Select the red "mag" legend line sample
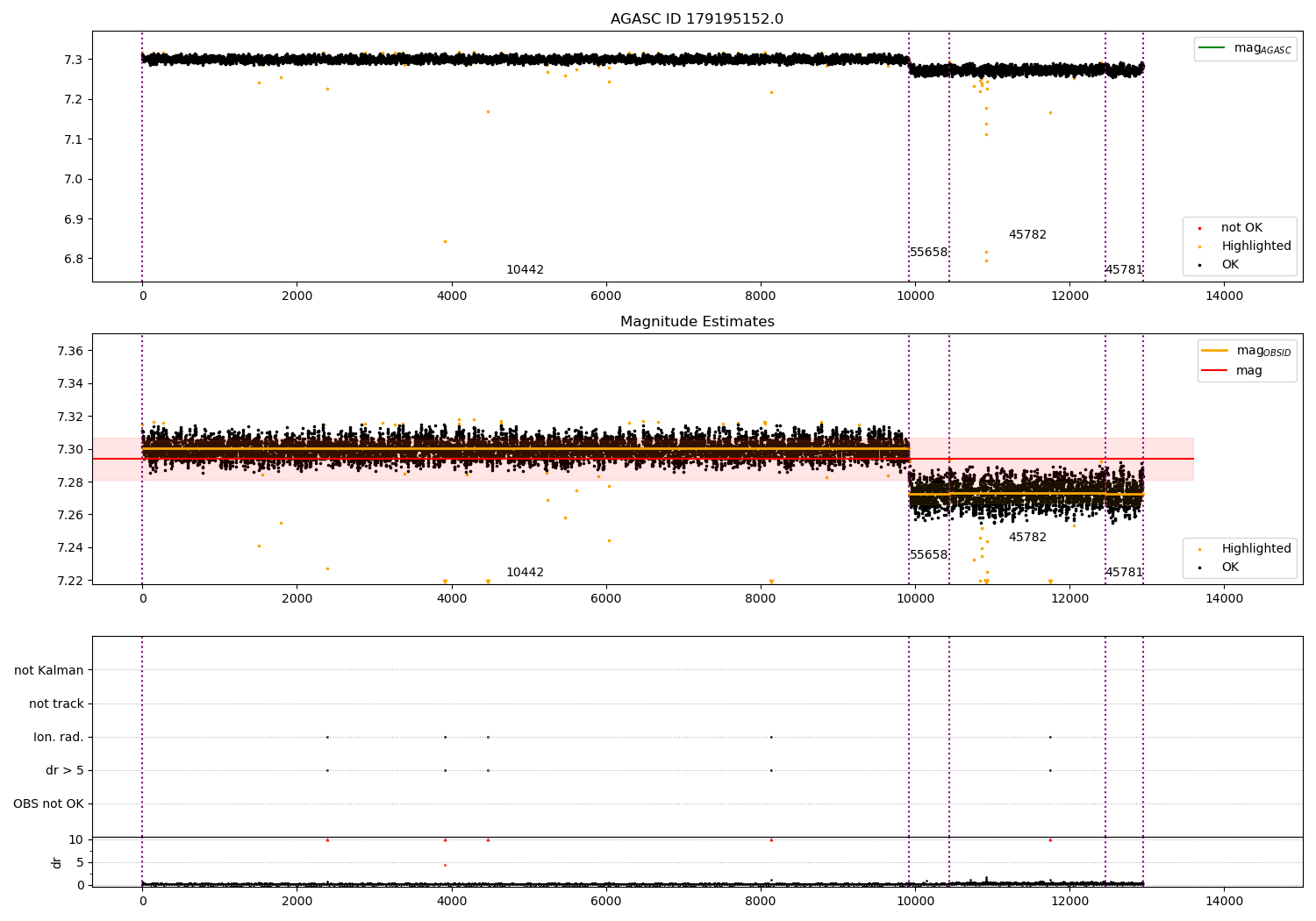 (1214, 371)
